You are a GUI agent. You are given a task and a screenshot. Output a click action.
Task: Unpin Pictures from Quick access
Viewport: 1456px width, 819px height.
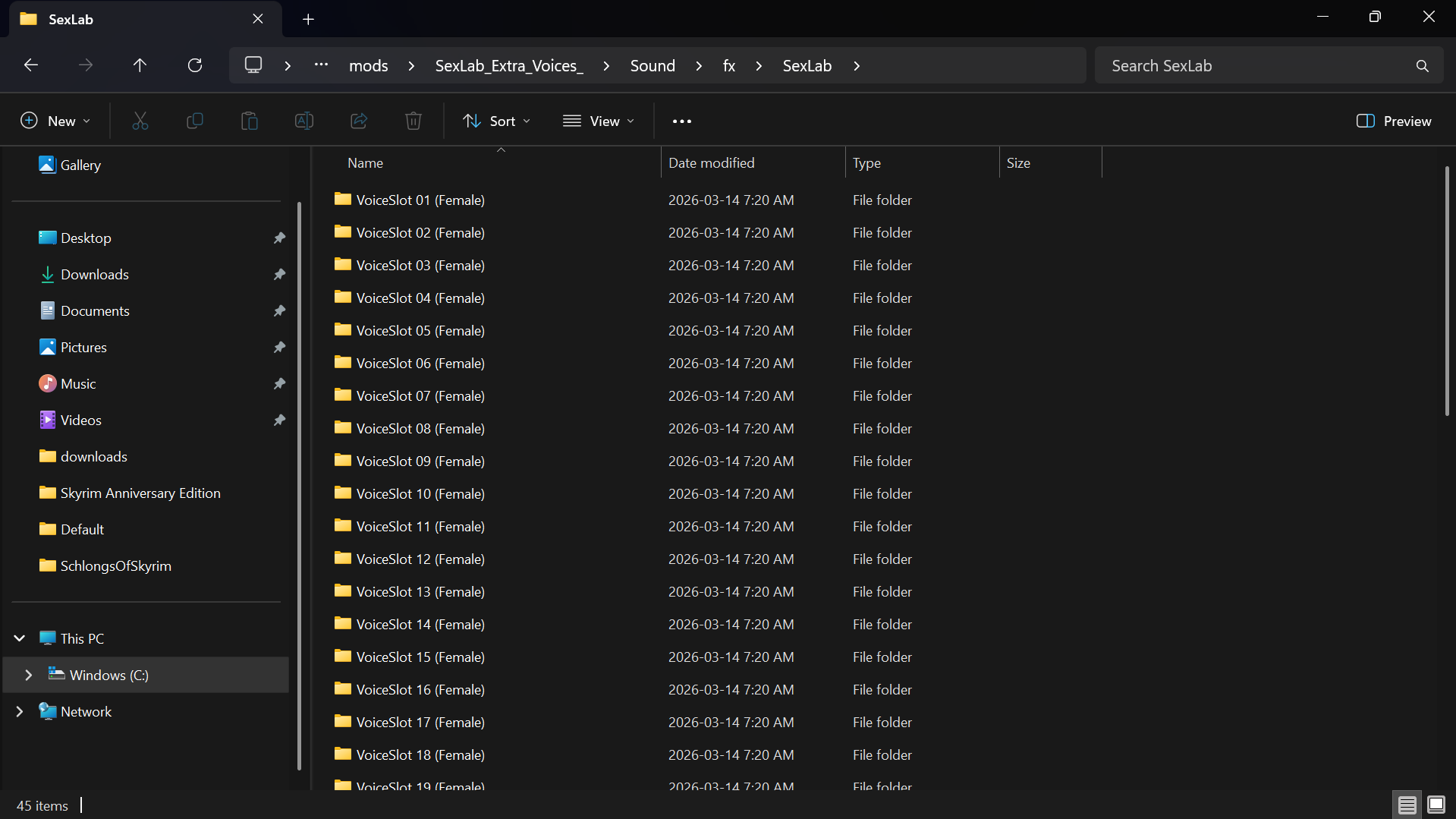pyautogui.click(x=279, y=348)
